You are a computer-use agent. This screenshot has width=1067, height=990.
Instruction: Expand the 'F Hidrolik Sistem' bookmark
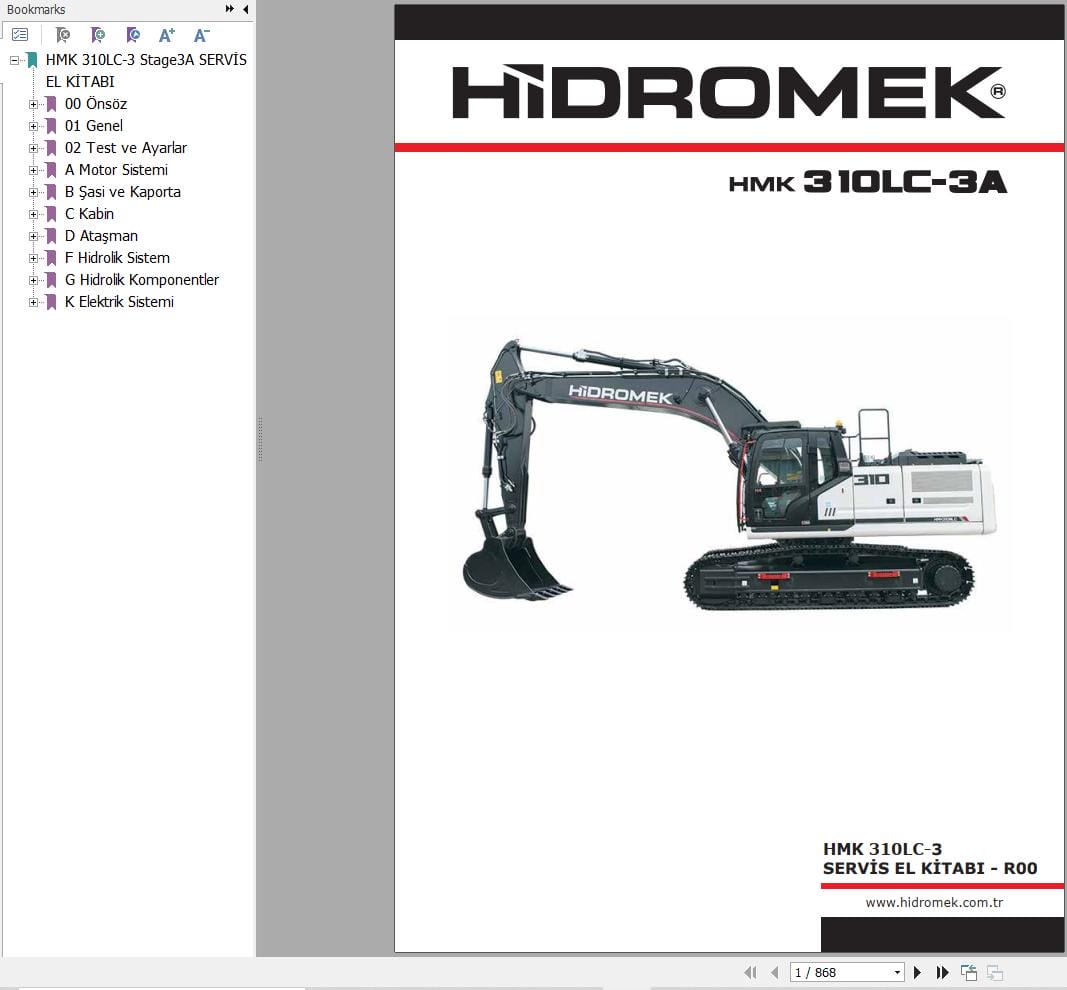(x=33, y=257)
